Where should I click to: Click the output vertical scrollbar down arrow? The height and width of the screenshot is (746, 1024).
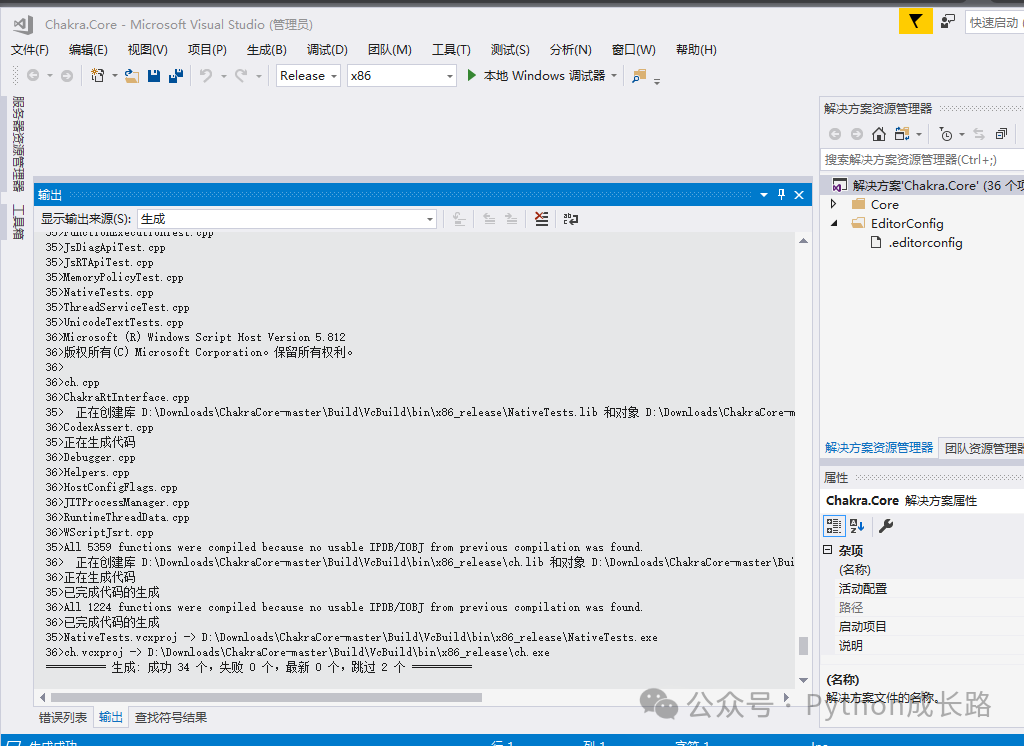point(803,680)
